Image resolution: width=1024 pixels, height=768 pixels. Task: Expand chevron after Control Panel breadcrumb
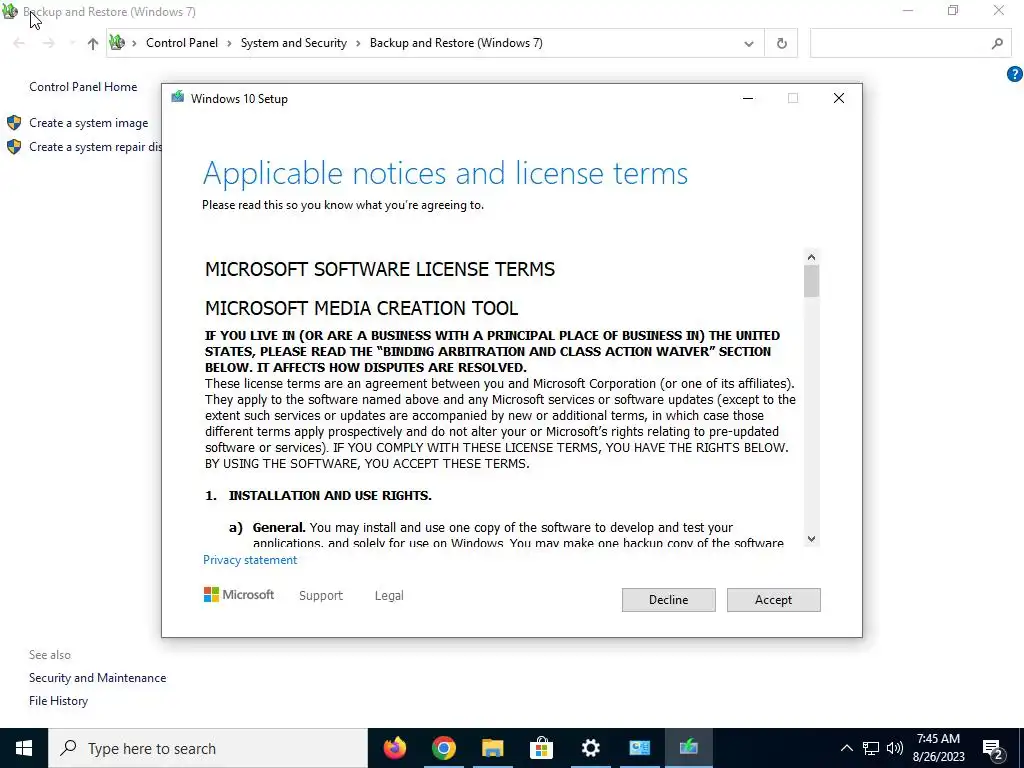229,43
